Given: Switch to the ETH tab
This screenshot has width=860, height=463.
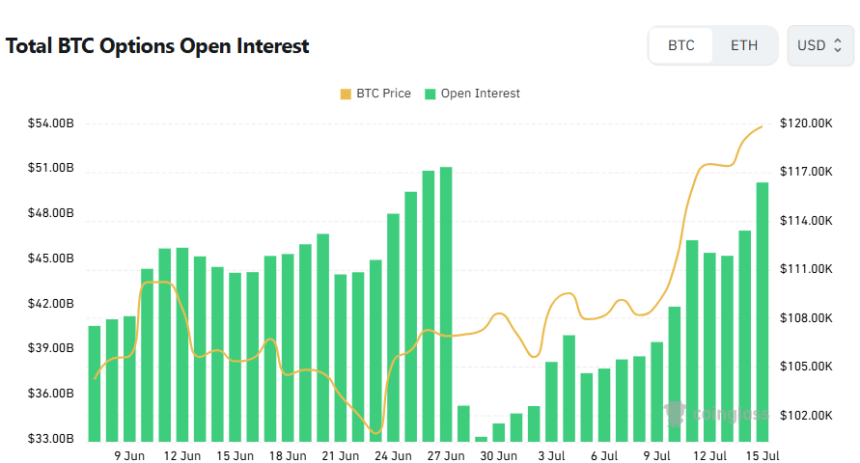Looking at the screenshot, I should (x=744, y=46).
